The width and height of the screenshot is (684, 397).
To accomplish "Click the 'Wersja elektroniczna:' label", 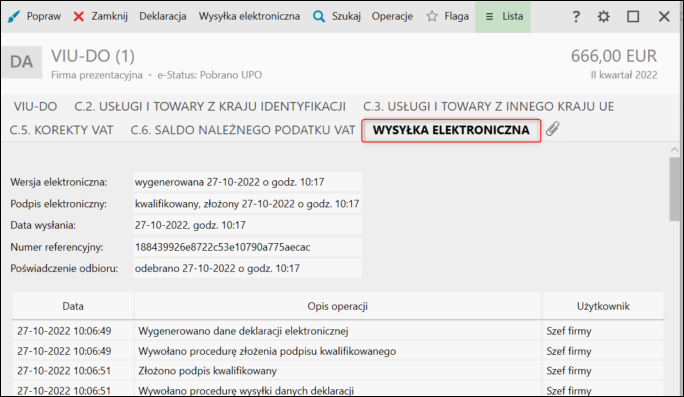I will coord(58,182).
